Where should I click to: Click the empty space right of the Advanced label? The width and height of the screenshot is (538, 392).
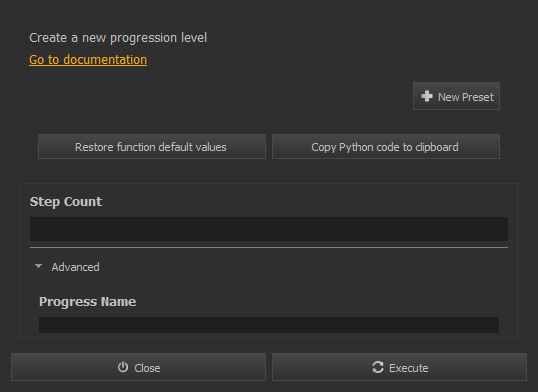click(x=302, y=267)
